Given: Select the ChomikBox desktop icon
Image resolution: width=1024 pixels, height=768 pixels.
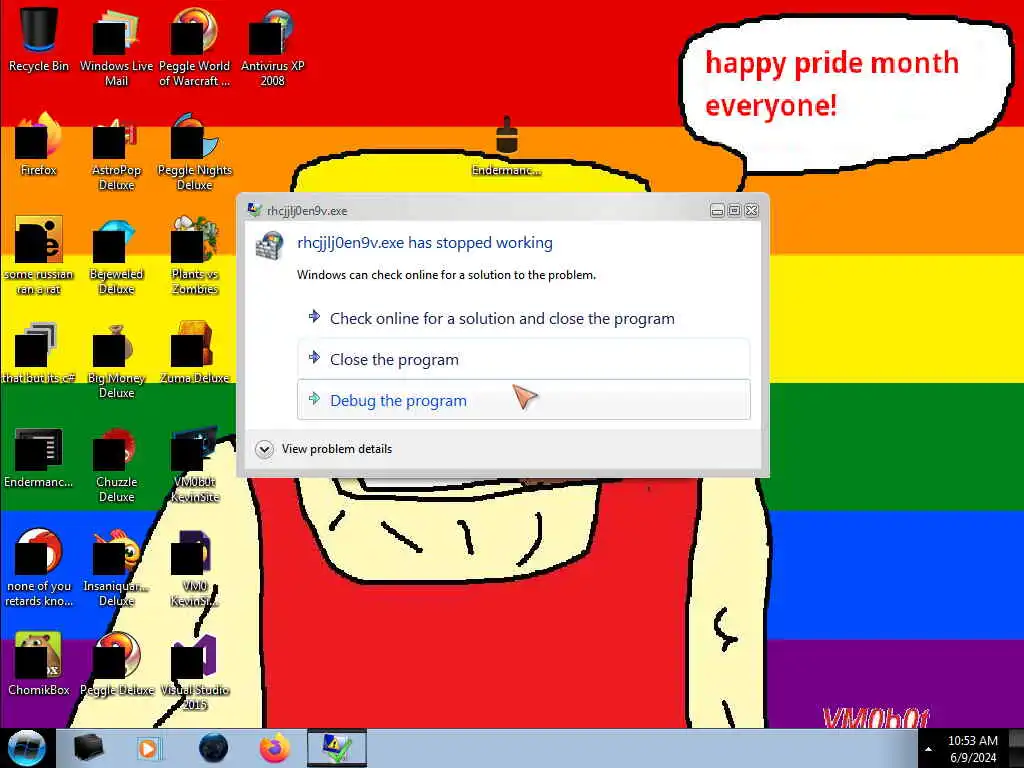Looking at the screenshot, I should (x=39, y=664).
